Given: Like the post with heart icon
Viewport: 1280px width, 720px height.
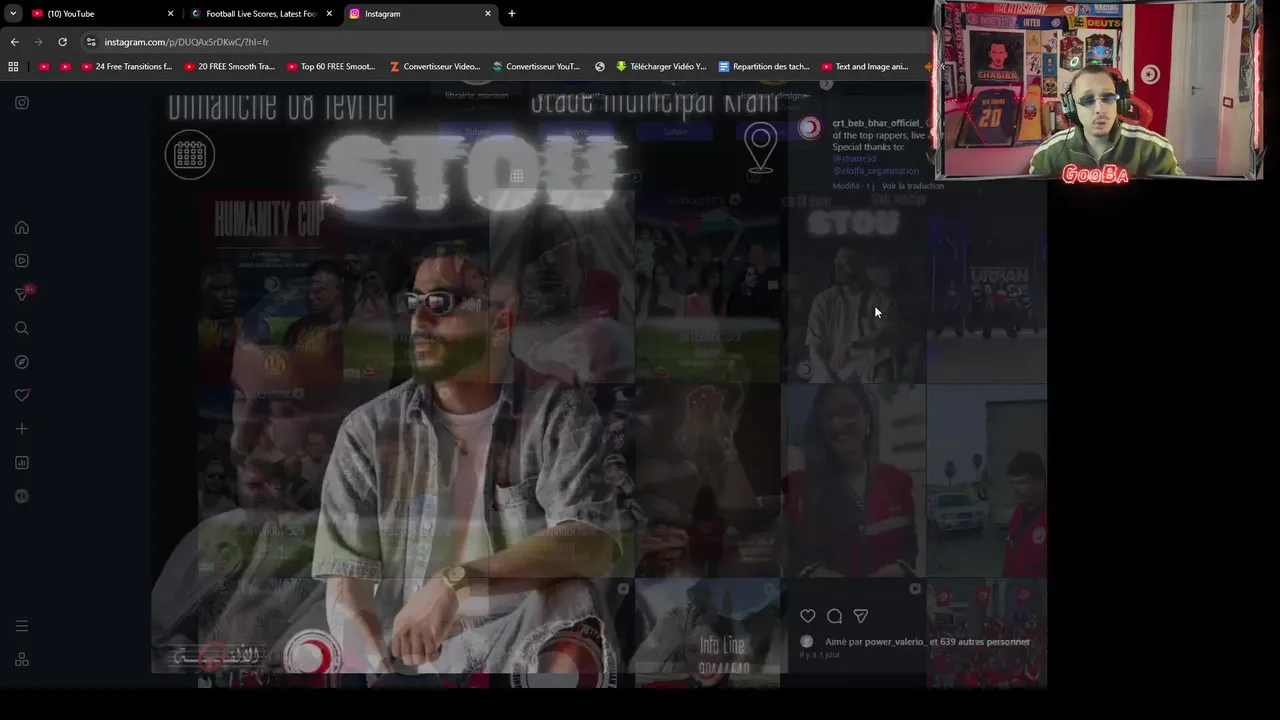Looking at the screenshot, I should point(807,616).
